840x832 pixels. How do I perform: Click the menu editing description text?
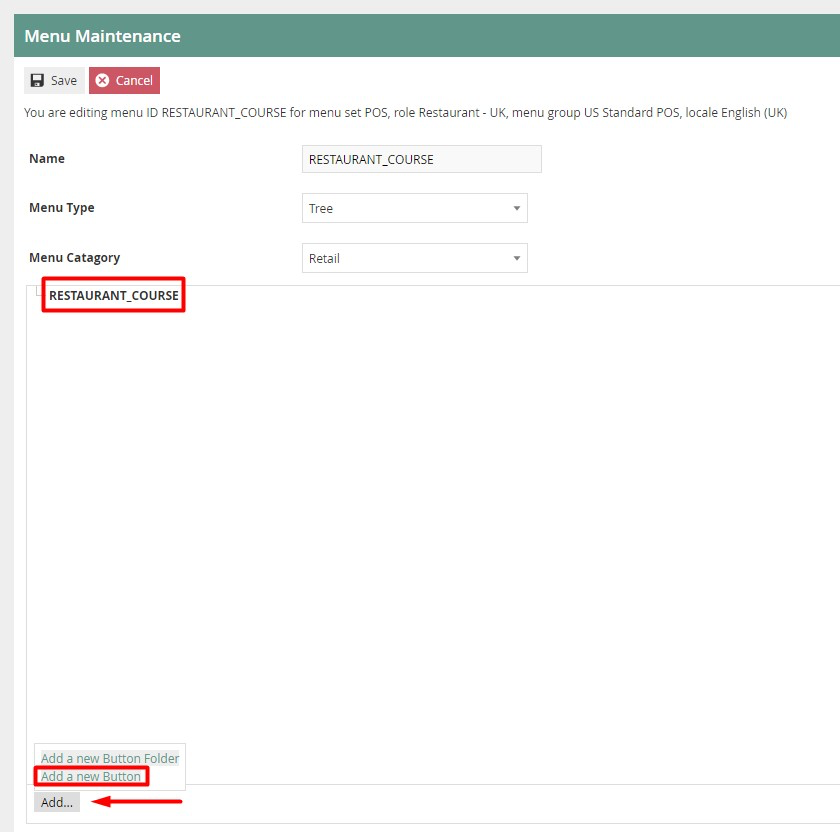click(x=405, y=112)
